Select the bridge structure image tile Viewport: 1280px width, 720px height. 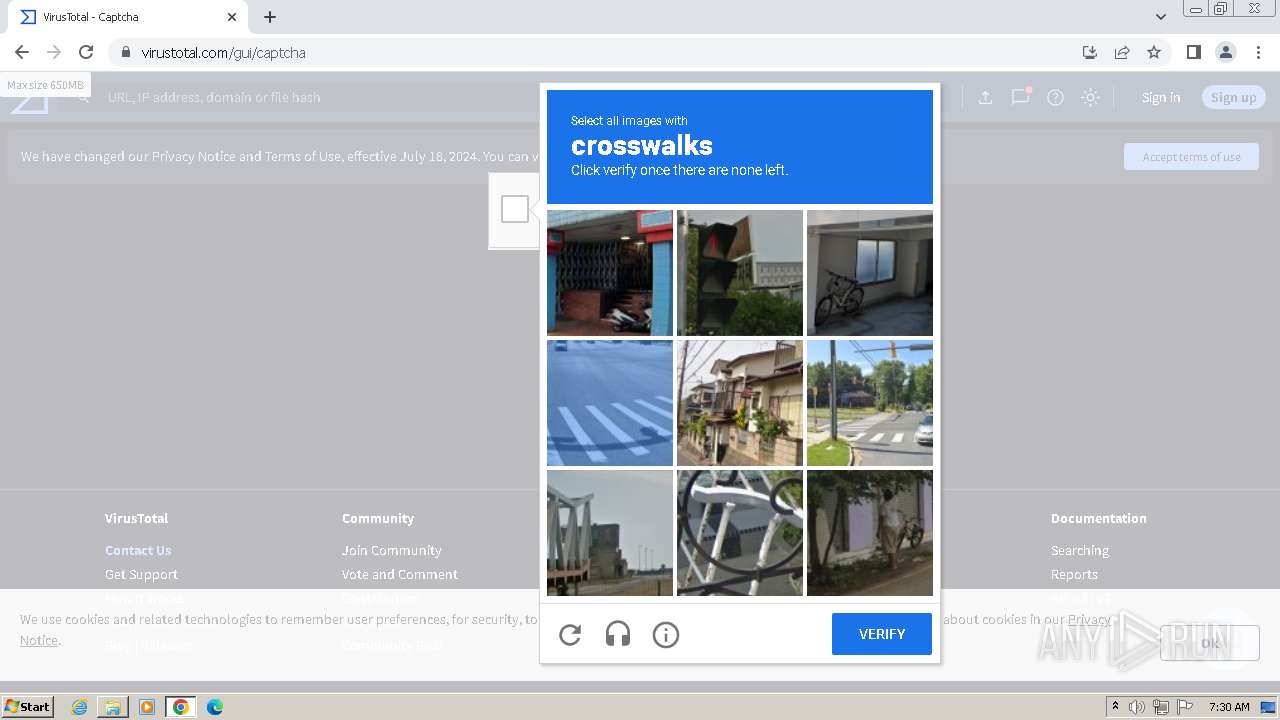(x=610, y=533)
